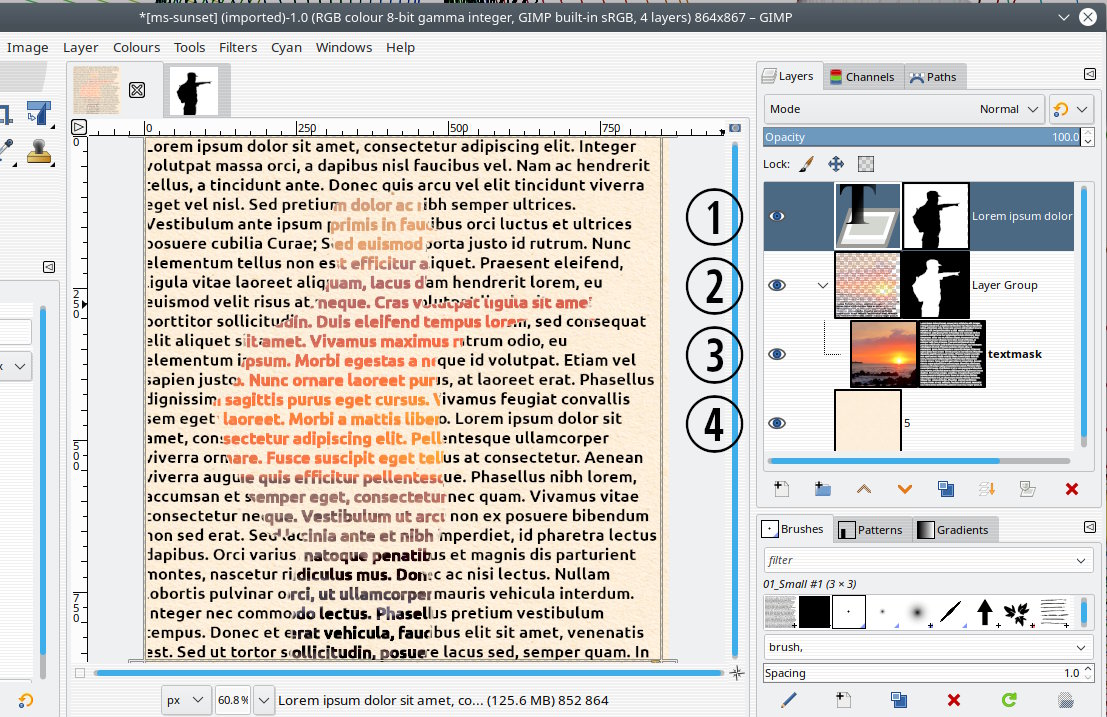The height and width of the screenshot is (717, 1107).
Task: Select the Lorem ipsum layer silhouette mask
Action: (935, 216)
